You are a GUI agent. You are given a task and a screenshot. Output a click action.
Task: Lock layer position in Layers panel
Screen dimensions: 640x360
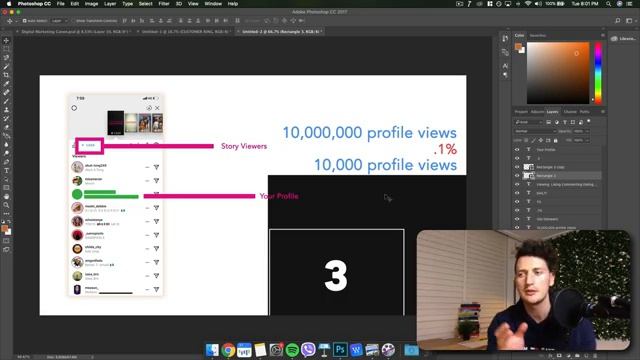(541, 140)
